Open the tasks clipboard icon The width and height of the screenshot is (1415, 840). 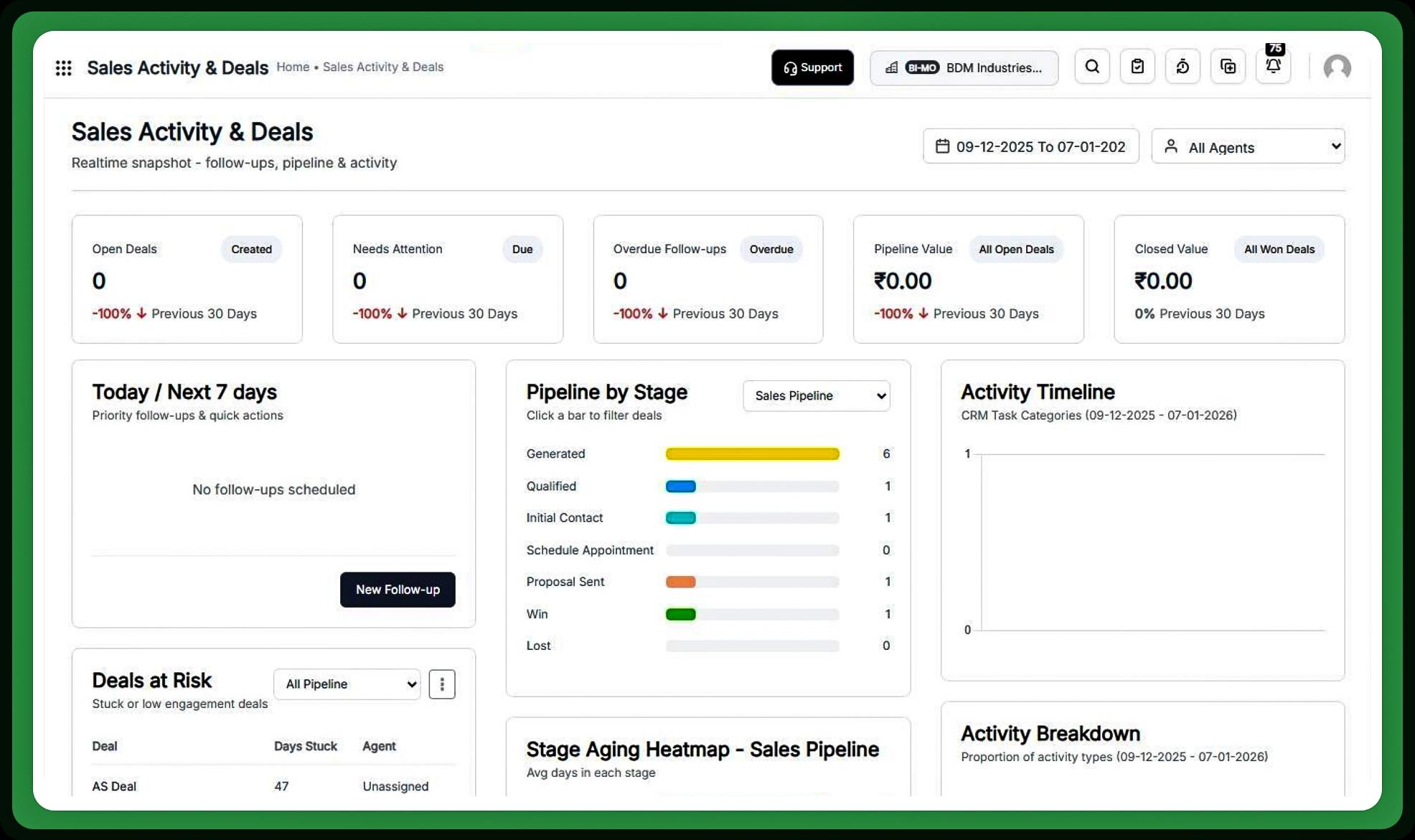tap(1137, 66)
